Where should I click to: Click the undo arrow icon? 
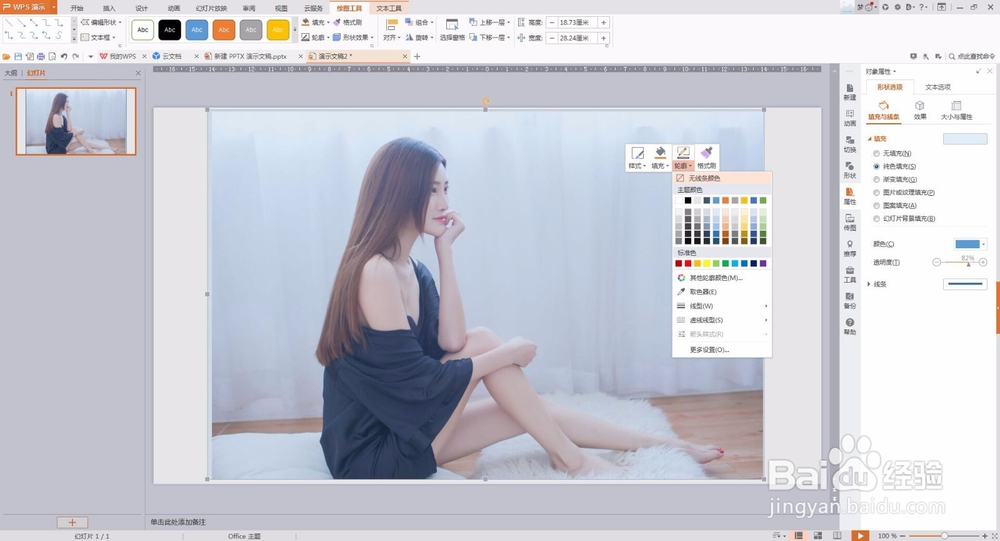coord(64,56)
